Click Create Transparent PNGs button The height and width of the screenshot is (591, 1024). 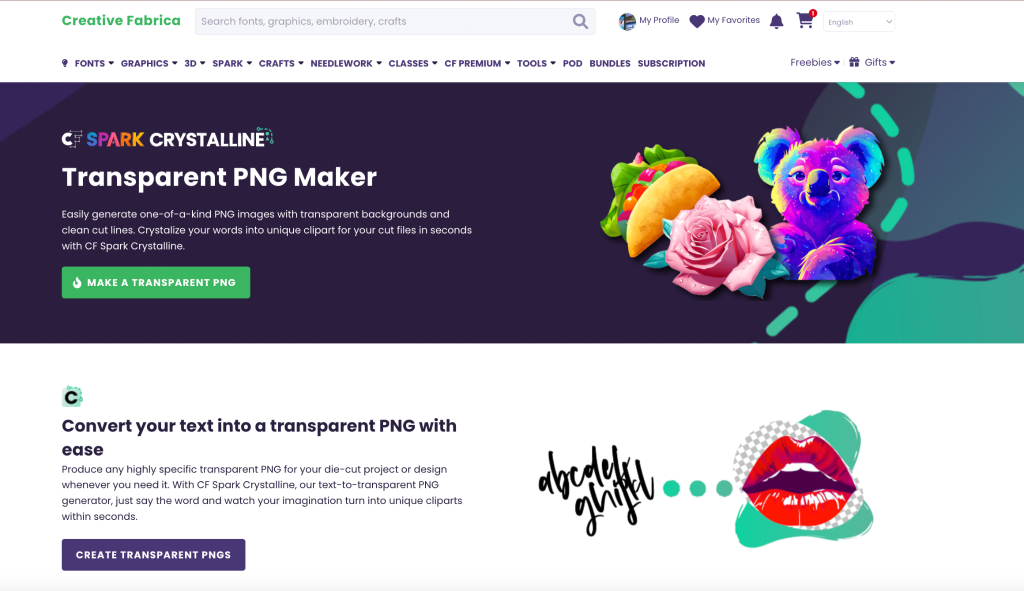pos(153,554)
